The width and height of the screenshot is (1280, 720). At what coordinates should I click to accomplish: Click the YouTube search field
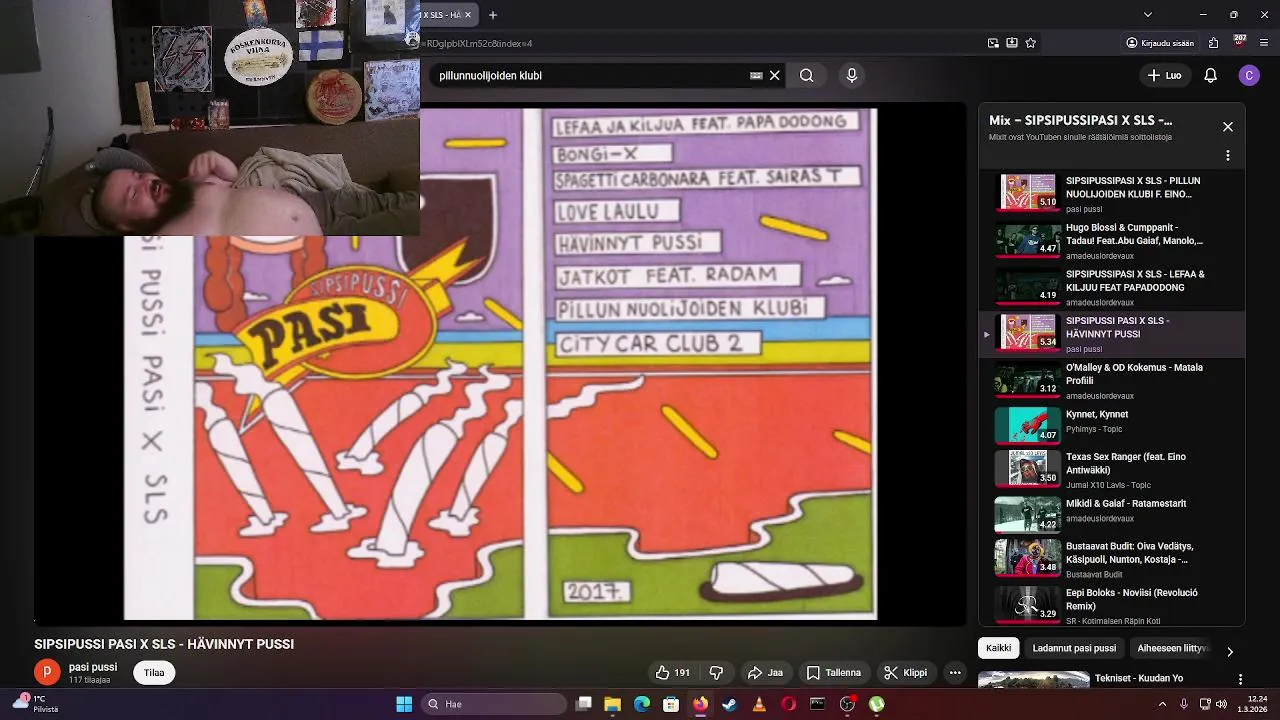click(x=590, y=75)
